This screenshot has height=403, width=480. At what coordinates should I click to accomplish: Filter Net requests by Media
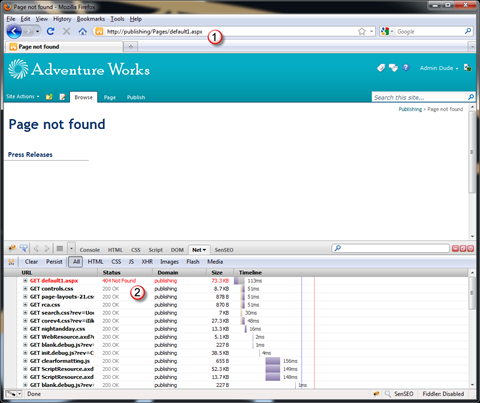[215, 262]
